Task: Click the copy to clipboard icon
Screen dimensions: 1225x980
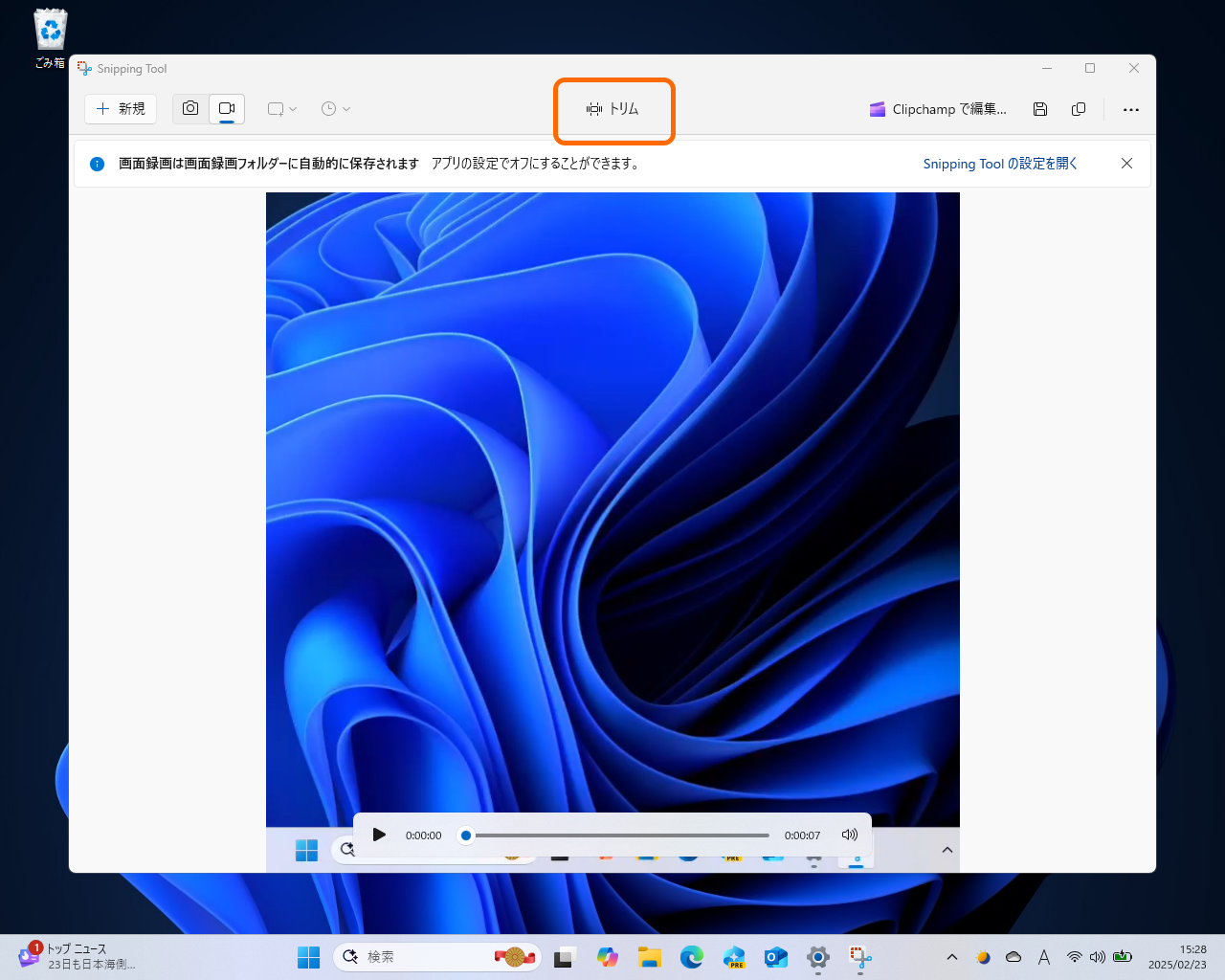Action: click(x=1079, y=109)
